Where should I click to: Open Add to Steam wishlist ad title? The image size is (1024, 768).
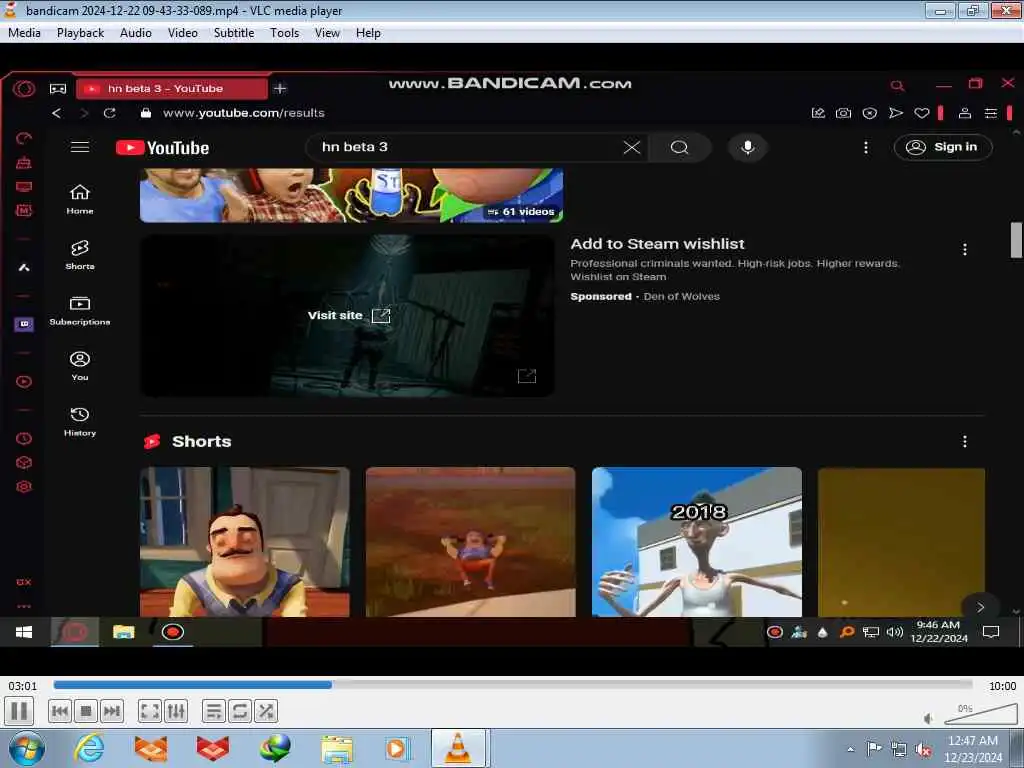click(x=657, y=244)
